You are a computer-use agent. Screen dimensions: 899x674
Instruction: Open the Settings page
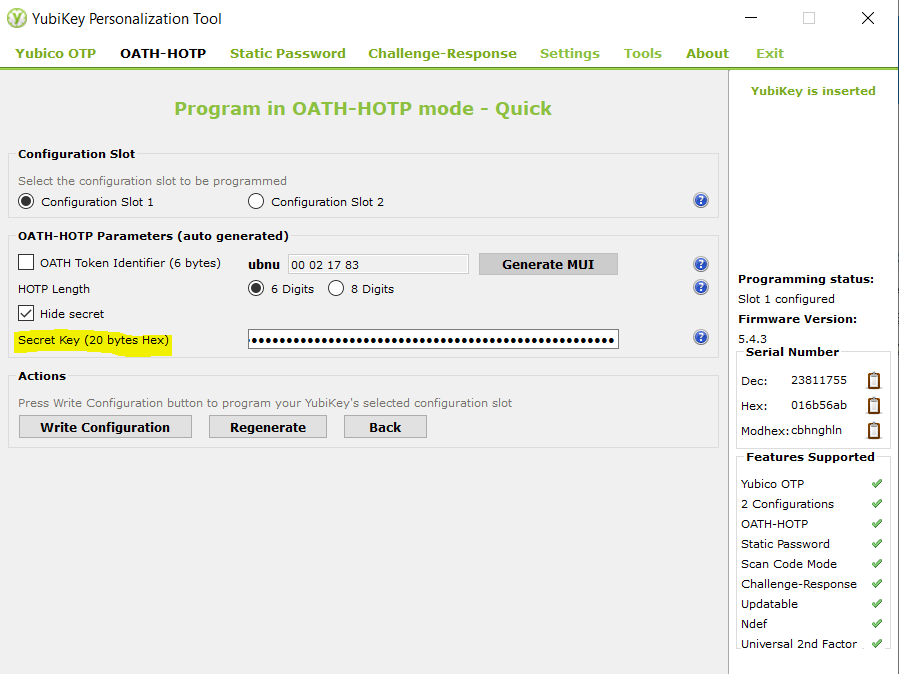(569, 53)
